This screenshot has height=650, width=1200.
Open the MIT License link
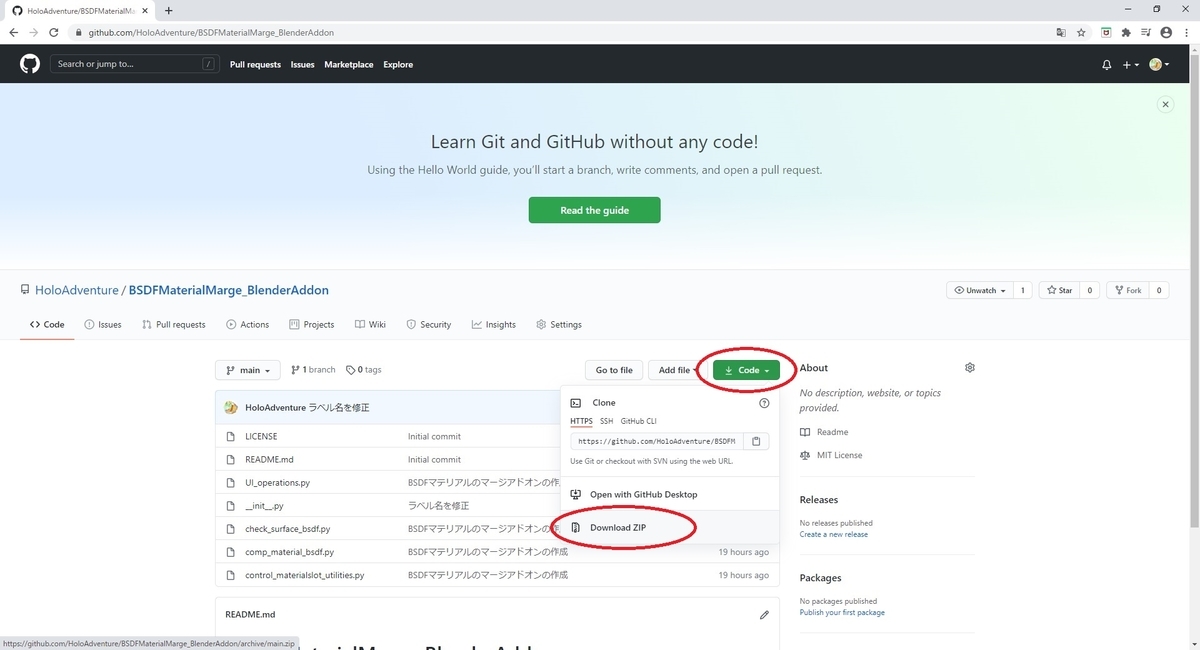839,455
